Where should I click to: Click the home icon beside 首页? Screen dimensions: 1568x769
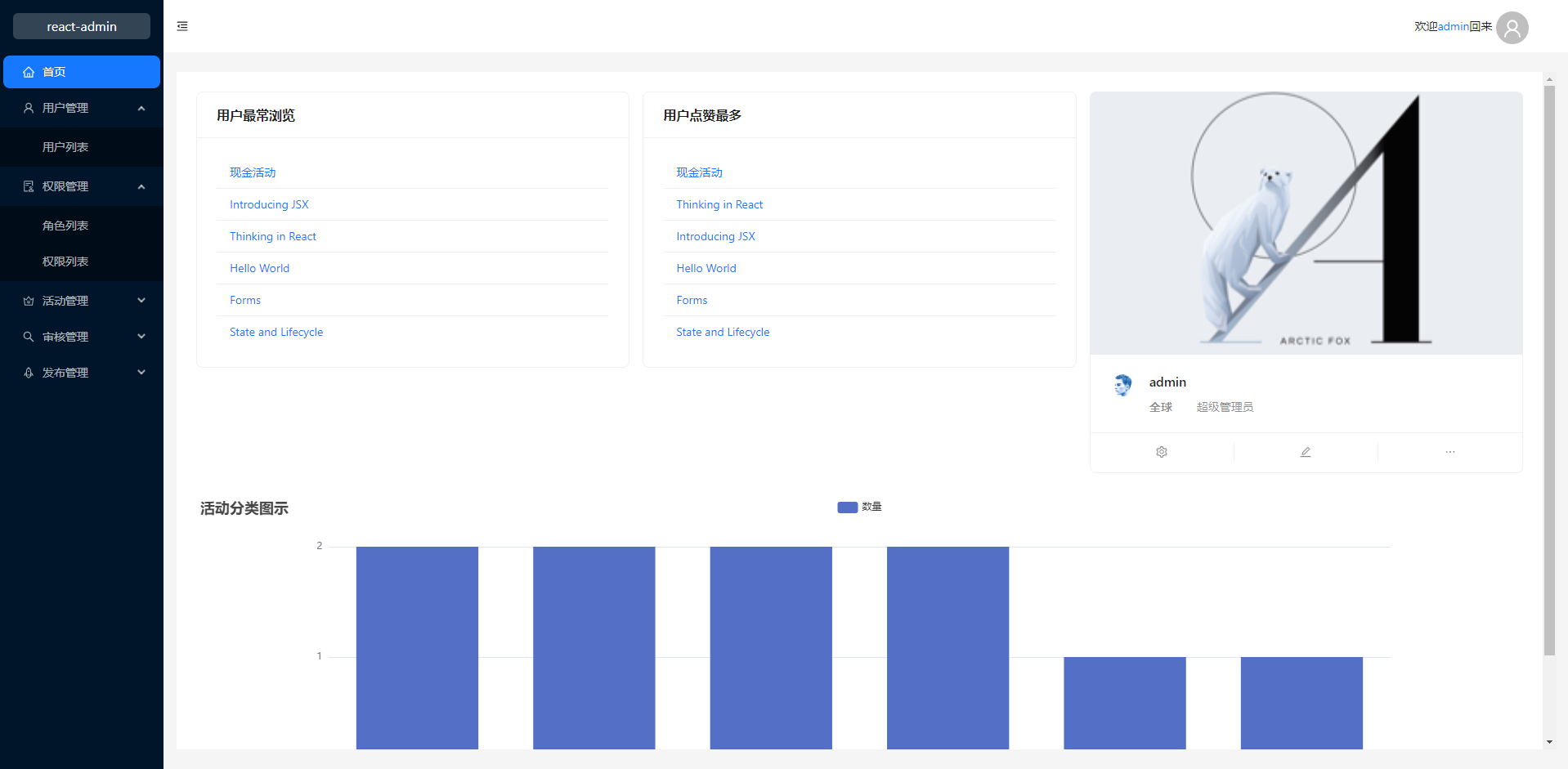[x=29, y=72]
